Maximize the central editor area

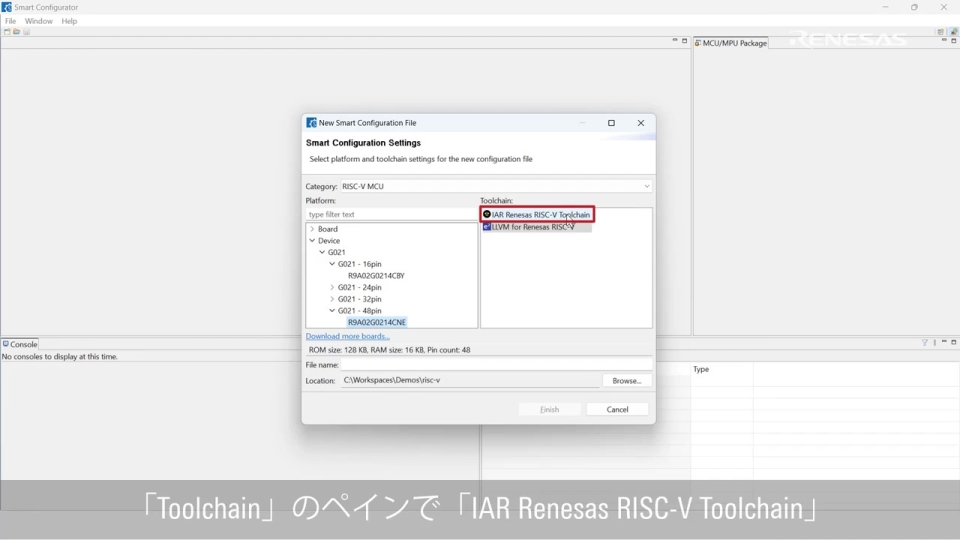[x=684, y=40]
